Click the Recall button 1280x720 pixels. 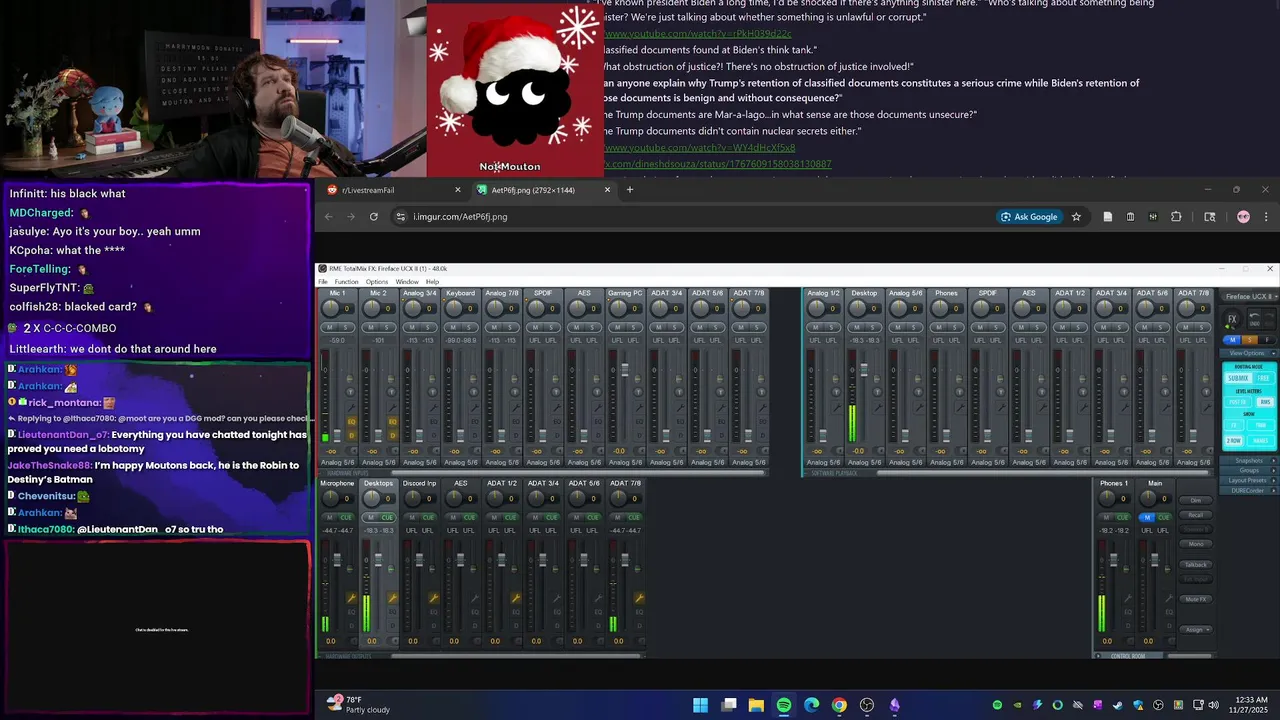(x=1196, y=515)
